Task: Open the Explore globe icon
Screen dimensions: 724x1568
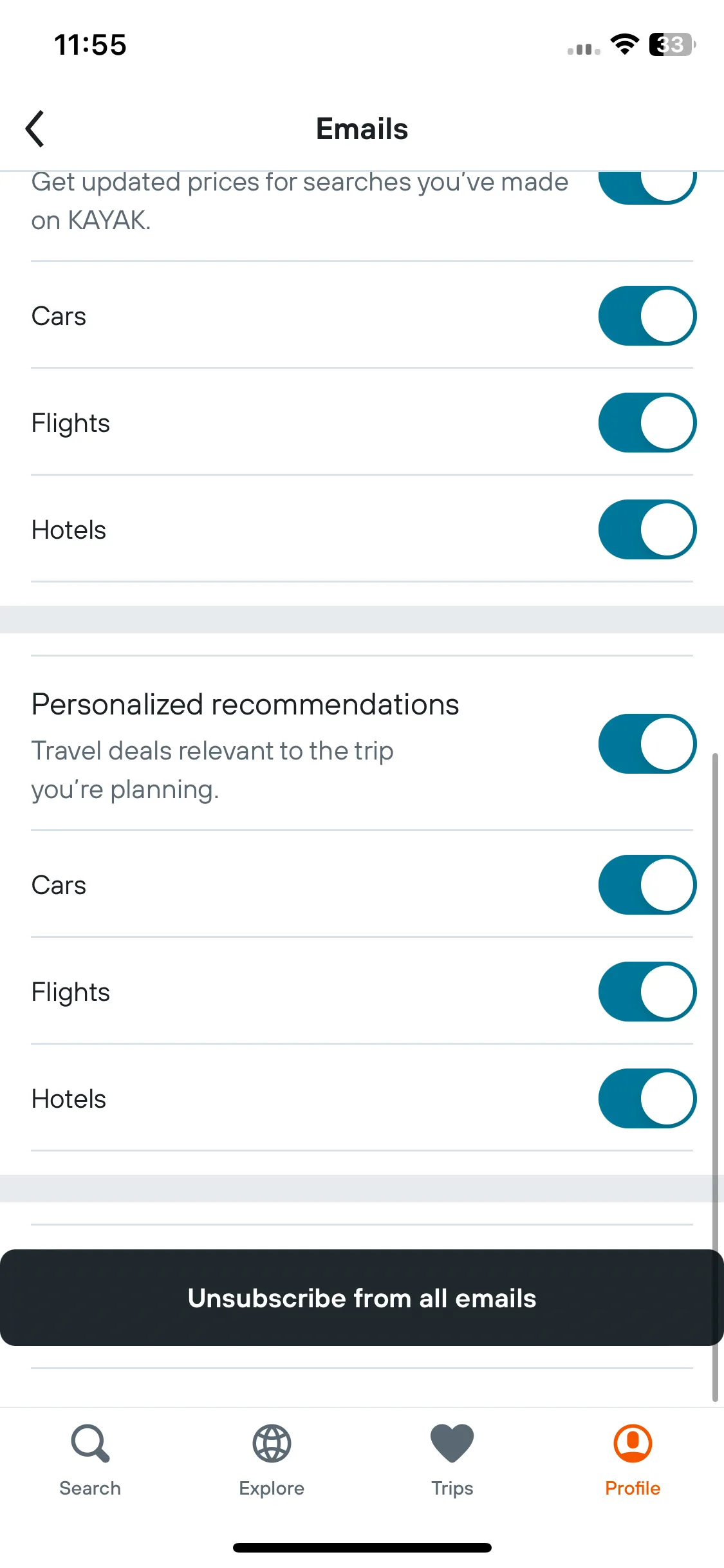Action: click(272, 1444)
